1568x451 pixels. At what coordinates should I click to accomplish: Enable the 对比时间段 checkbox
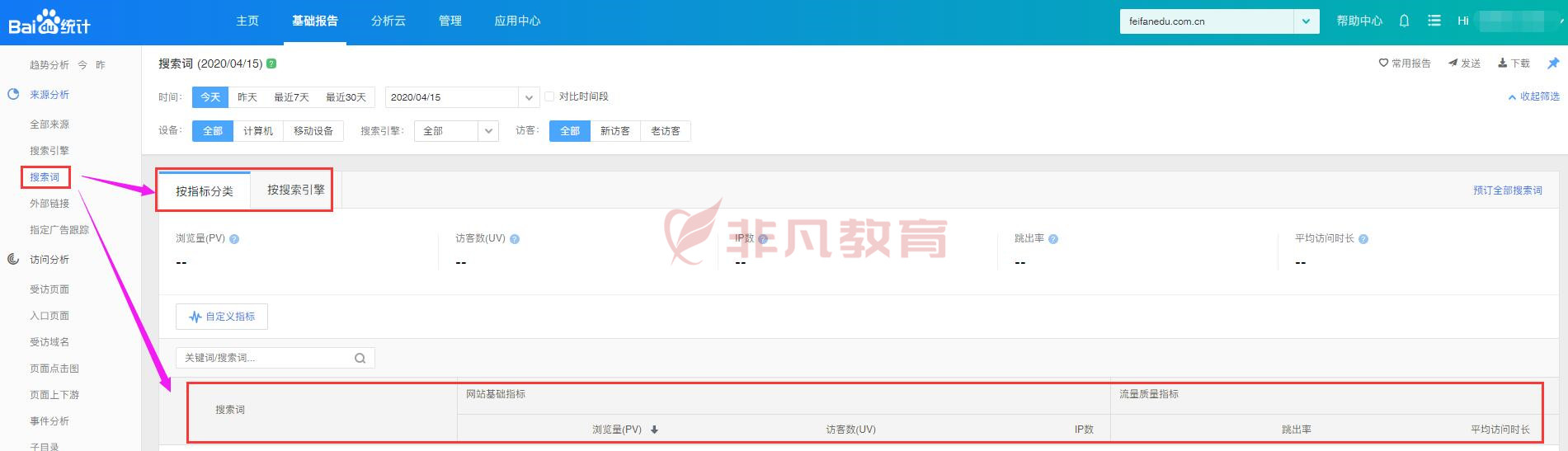(549, 96)
